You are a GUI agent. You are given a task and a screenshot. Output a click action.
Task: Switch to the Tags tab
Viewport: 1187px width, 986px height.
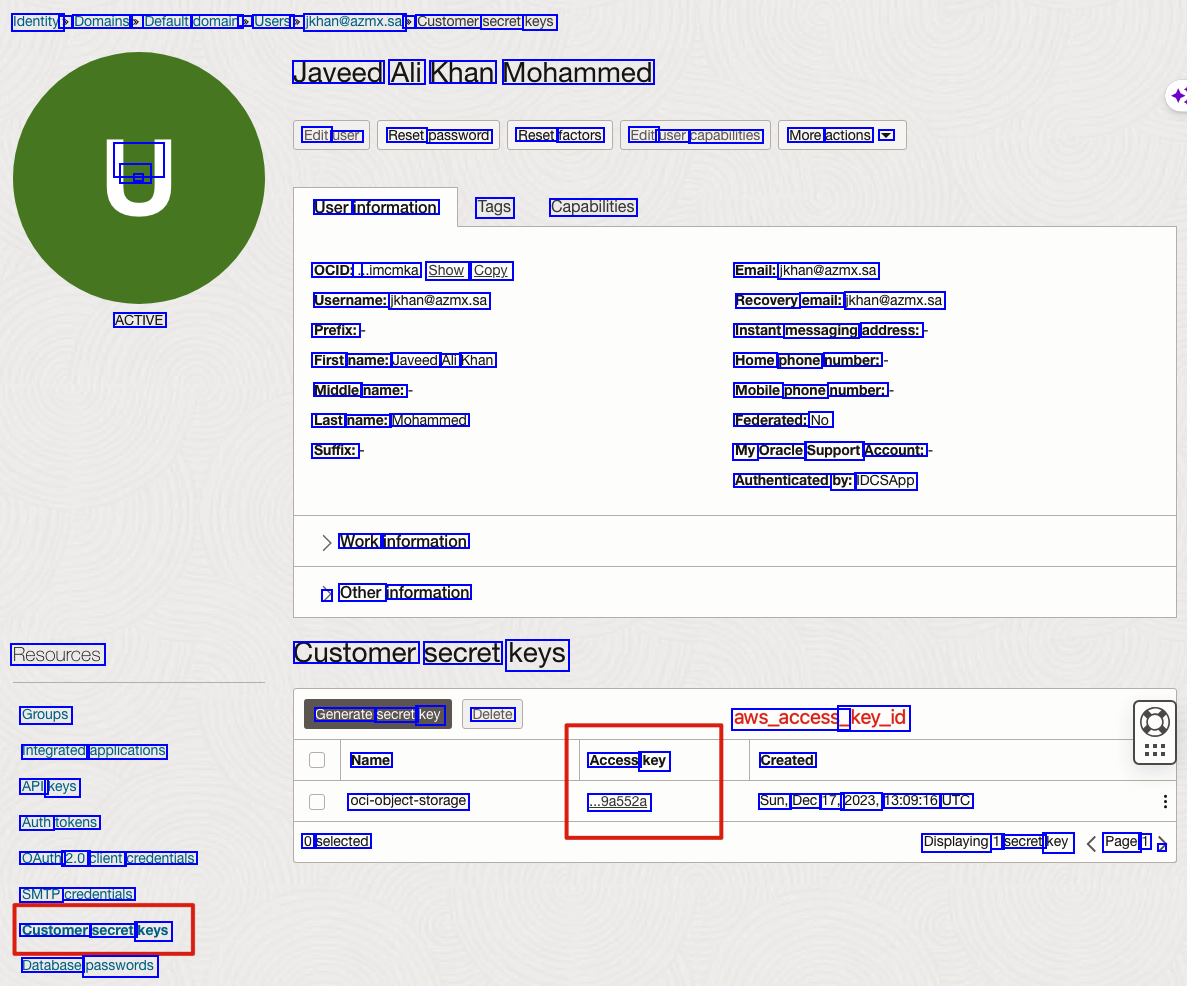[x=494, y=207]
